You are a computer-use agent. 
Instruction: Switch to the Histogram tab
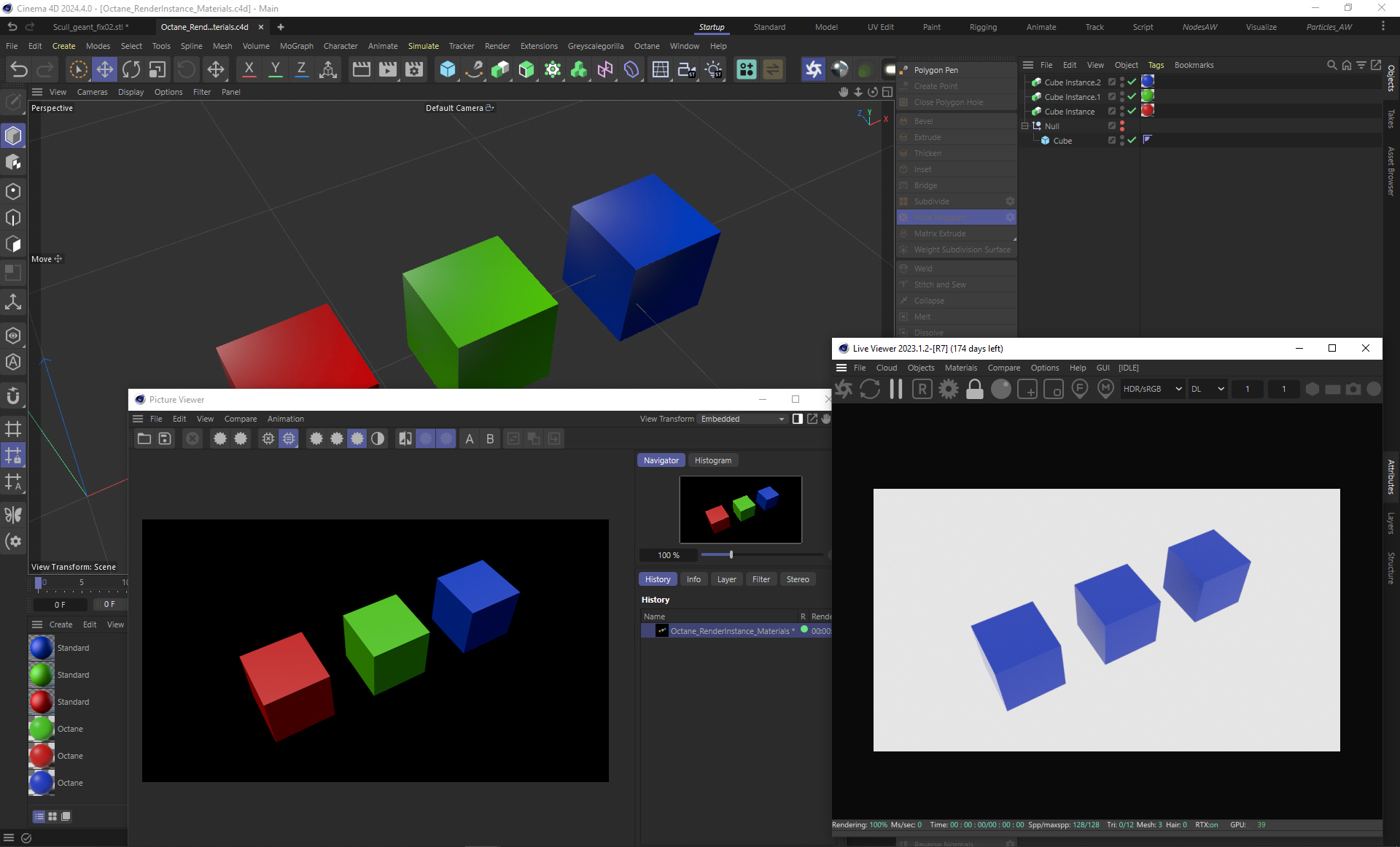click(712, 460)
